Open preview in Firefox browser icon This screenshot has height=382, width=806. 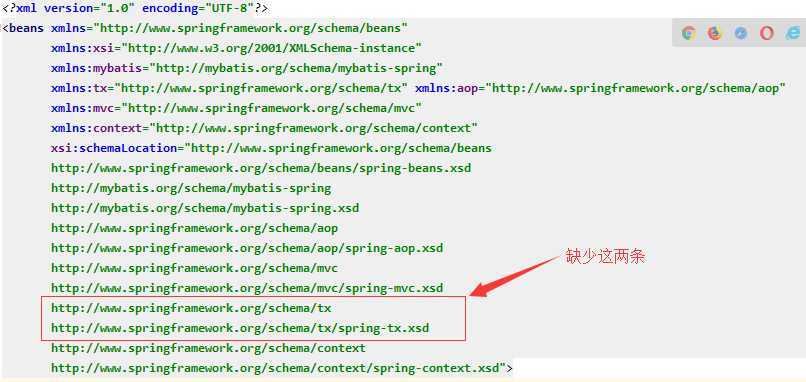click(x=715, y=33)
